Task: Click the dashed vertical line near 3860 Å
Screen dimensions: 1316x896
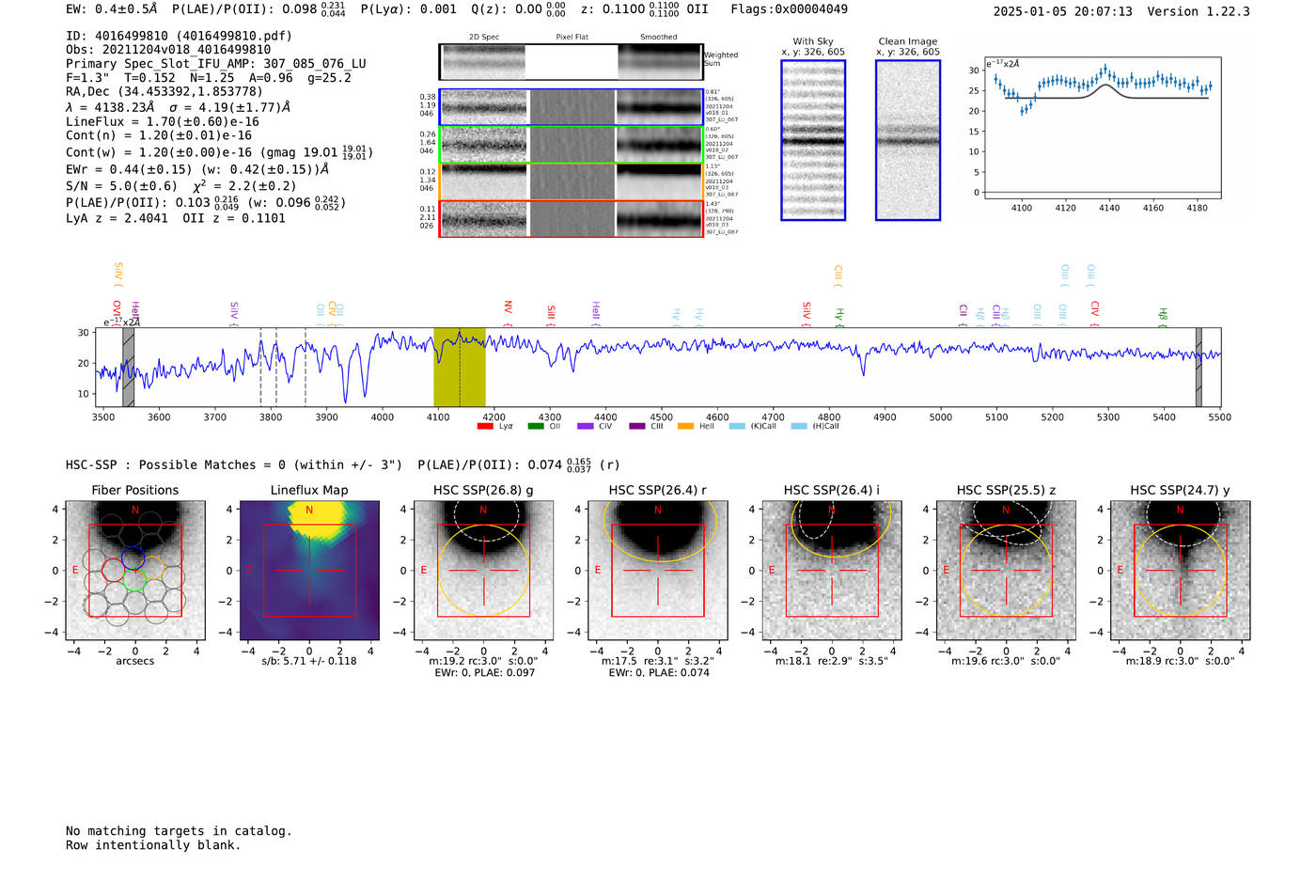Action: [x=305, y=368]
